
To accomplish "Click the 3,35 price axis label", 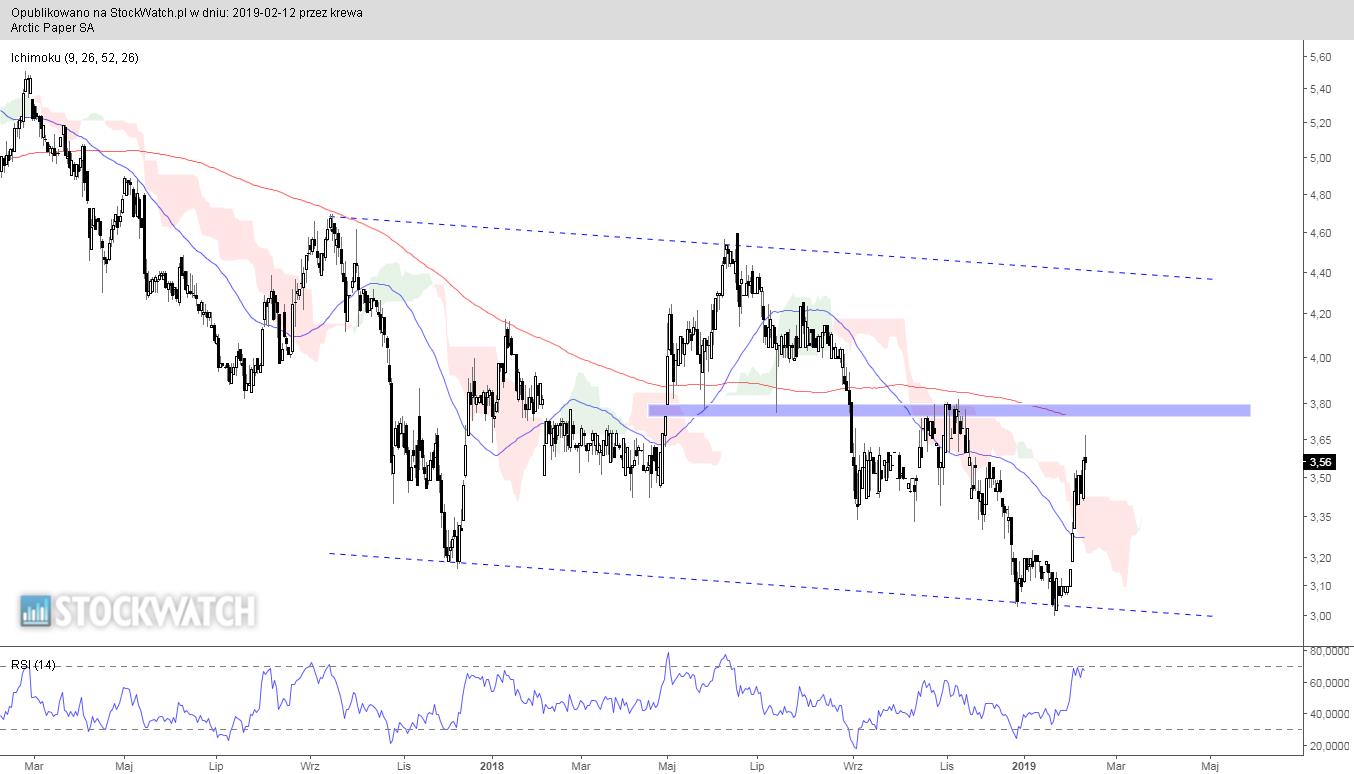I will 1321,517.
